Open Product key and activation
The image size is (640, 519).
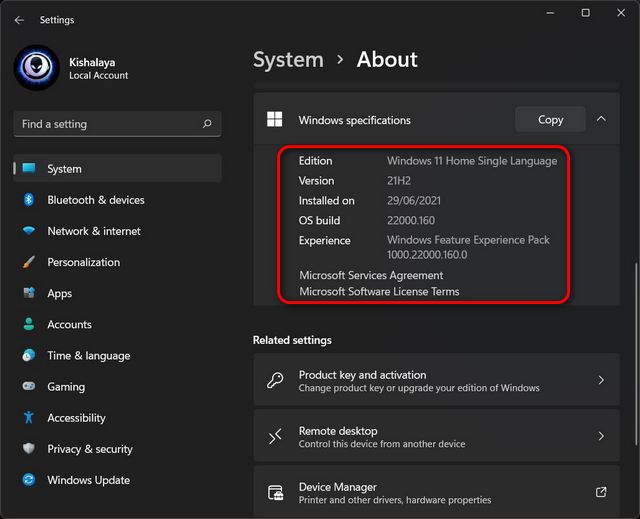[436, 380]
